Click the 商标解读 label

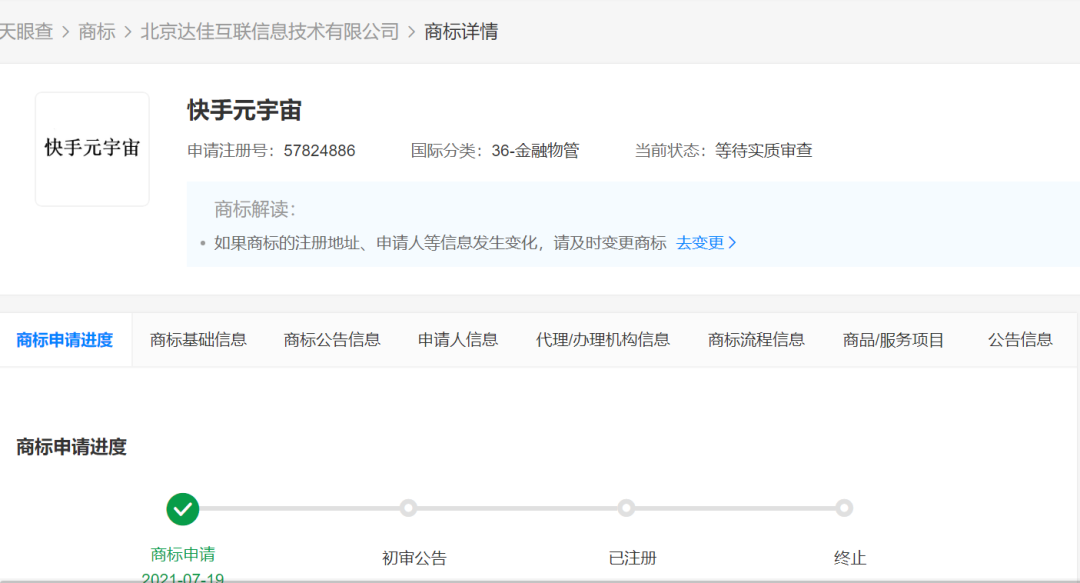click(255, 209)
